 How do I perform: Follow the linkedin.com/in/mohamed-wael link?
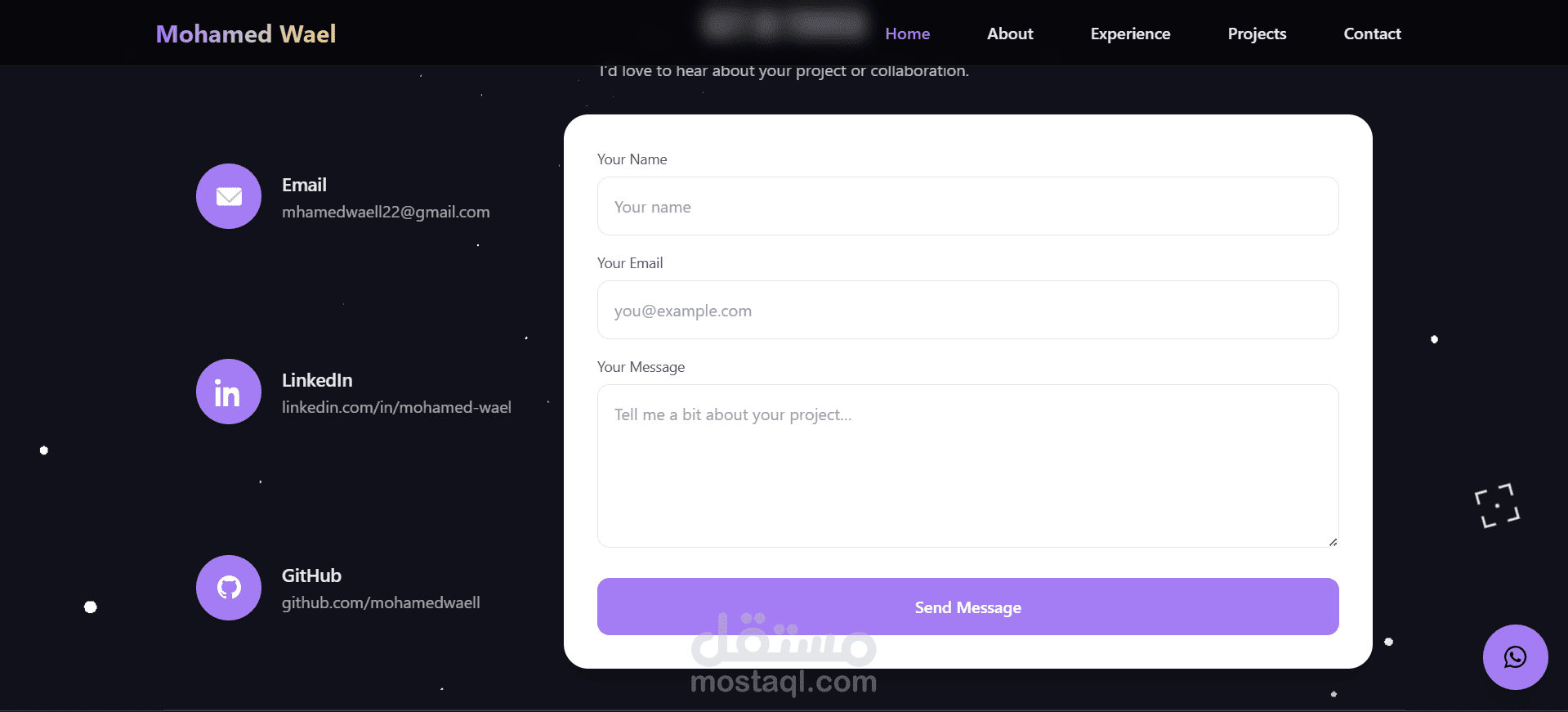coord(396,407)
